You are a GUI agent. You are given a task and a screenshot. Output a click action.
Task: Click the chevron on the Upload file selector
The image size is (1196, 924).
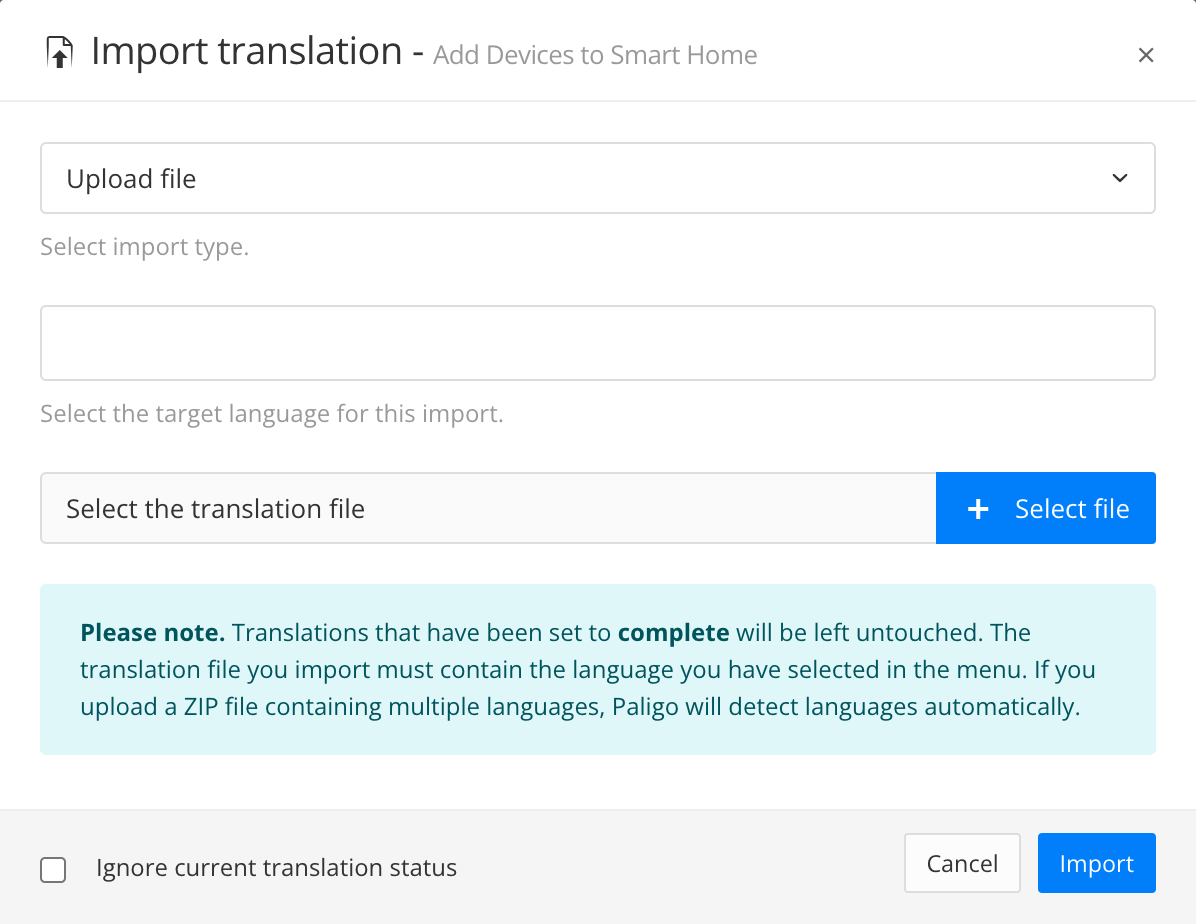(1120, 177)
